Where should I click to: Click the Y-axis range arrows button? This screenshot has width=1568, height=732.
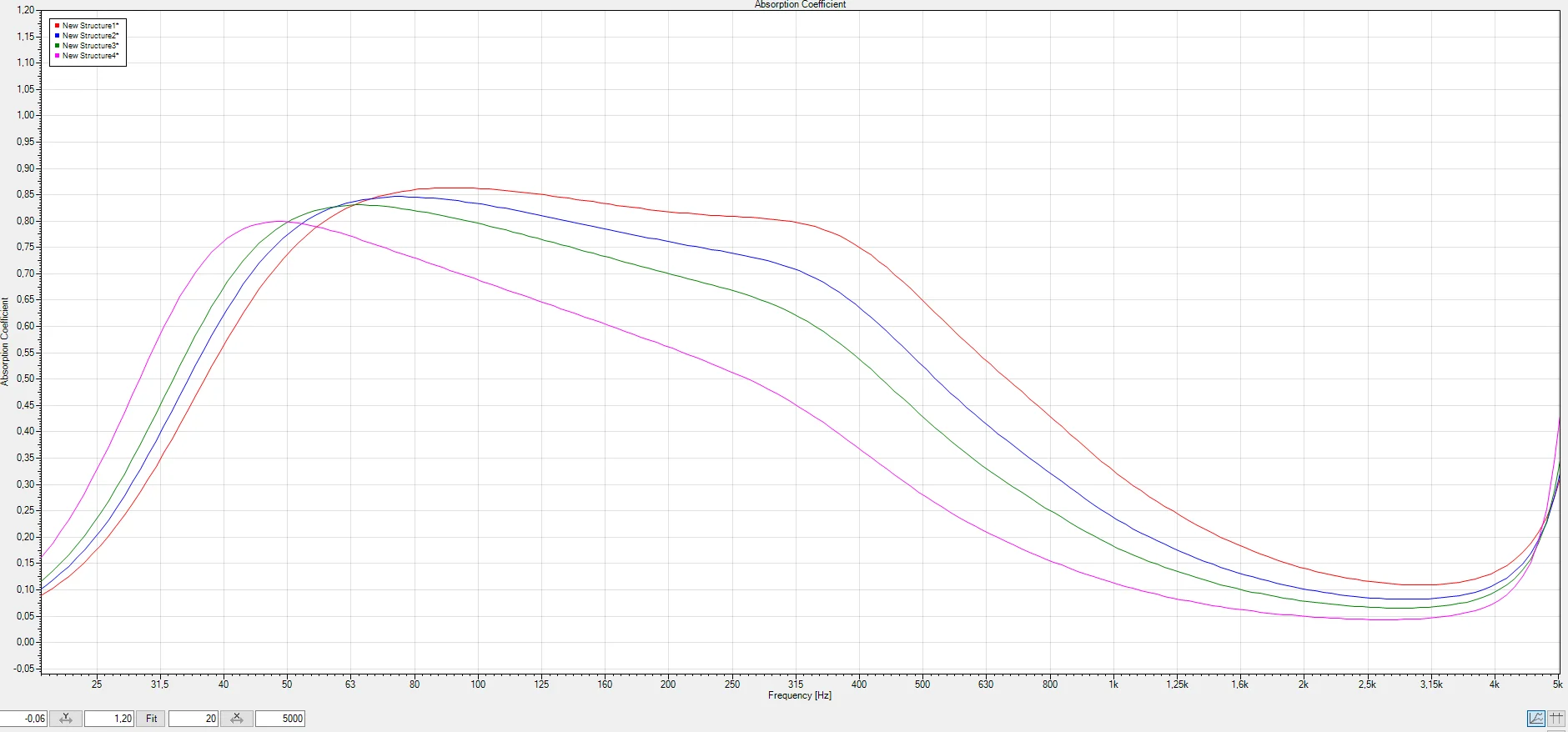[x=66, y=718]
